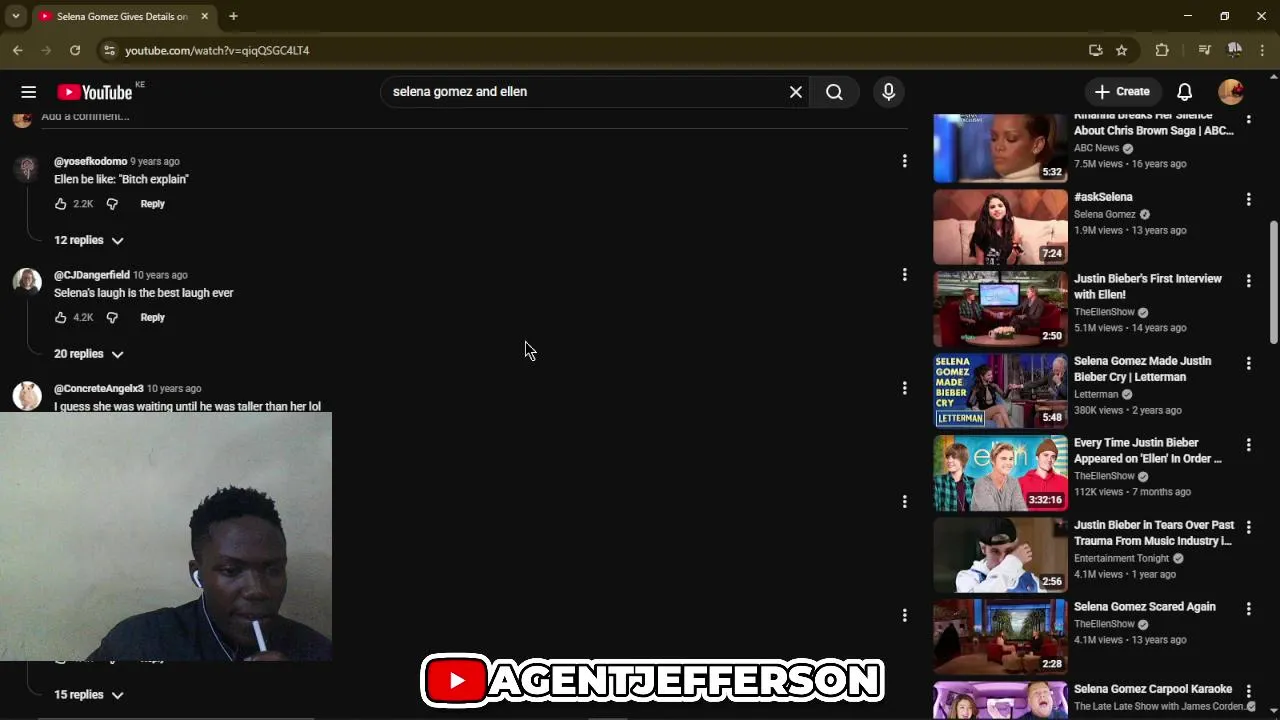Open more options for Letterman video
The height and width of the screenshot is (720, 1280).
1248,364
